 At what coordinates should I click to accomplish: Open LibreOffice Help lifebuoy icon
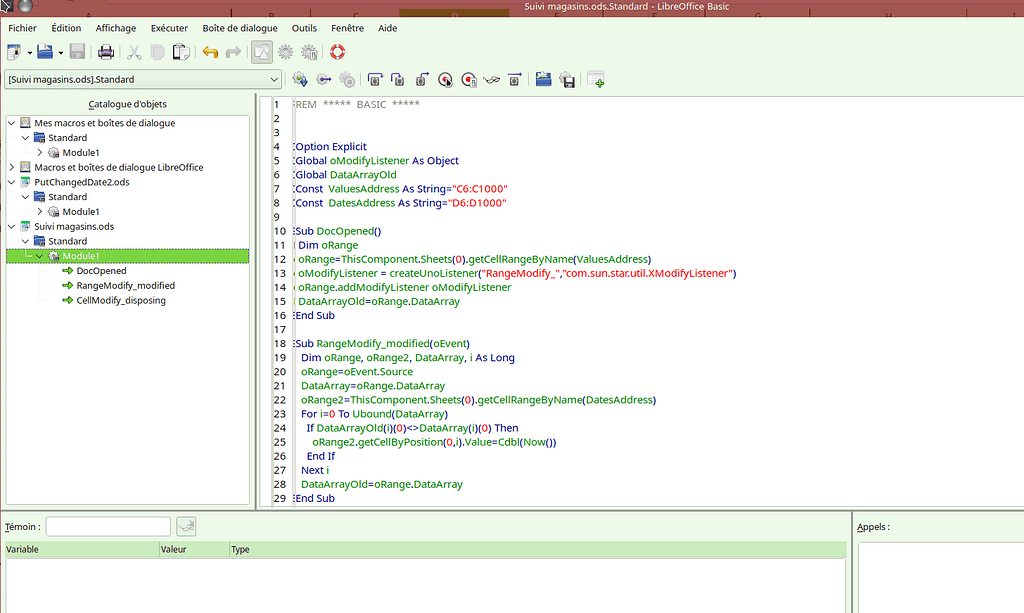[x=337, y=52]
